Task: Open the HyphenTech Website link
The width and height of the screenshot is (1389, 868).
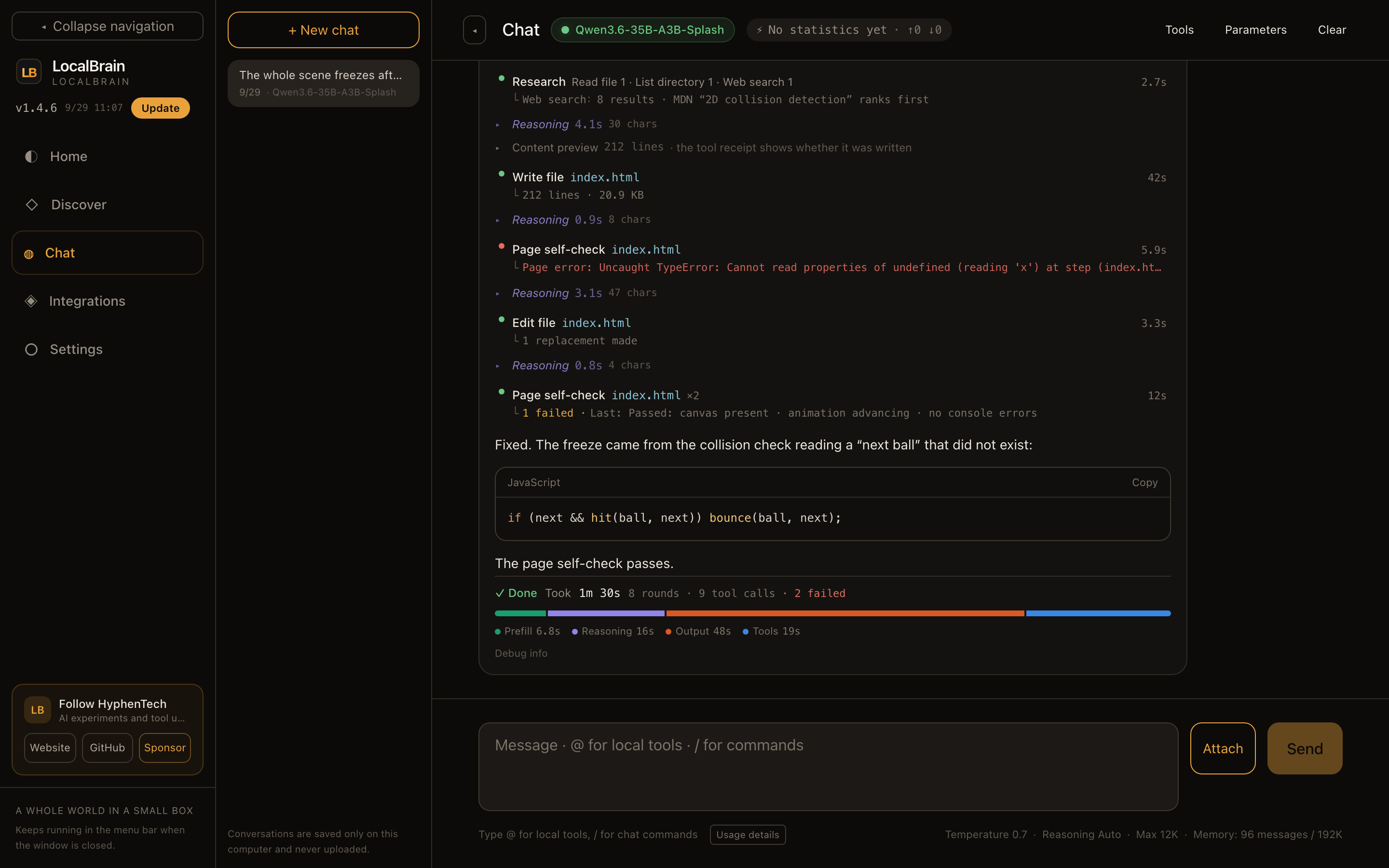Action: (x=50, y=747)
